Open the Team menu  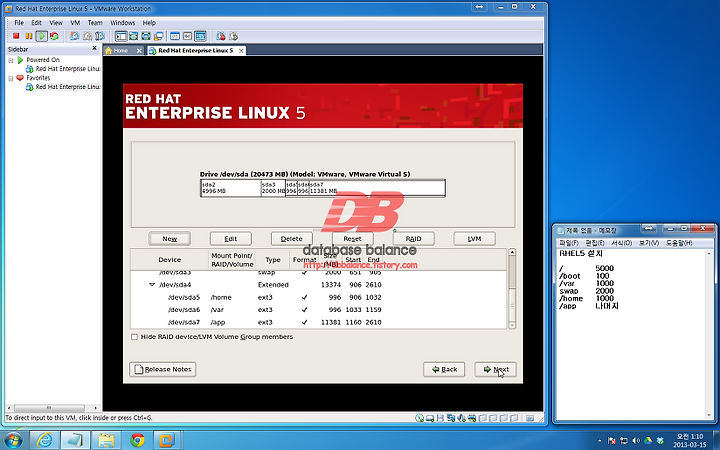point(95,22)
